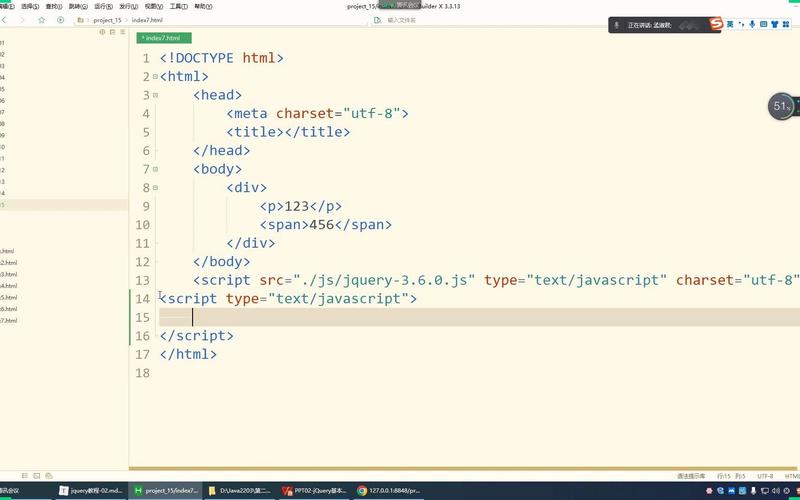Click the <title></title> code on line 5

288,132
